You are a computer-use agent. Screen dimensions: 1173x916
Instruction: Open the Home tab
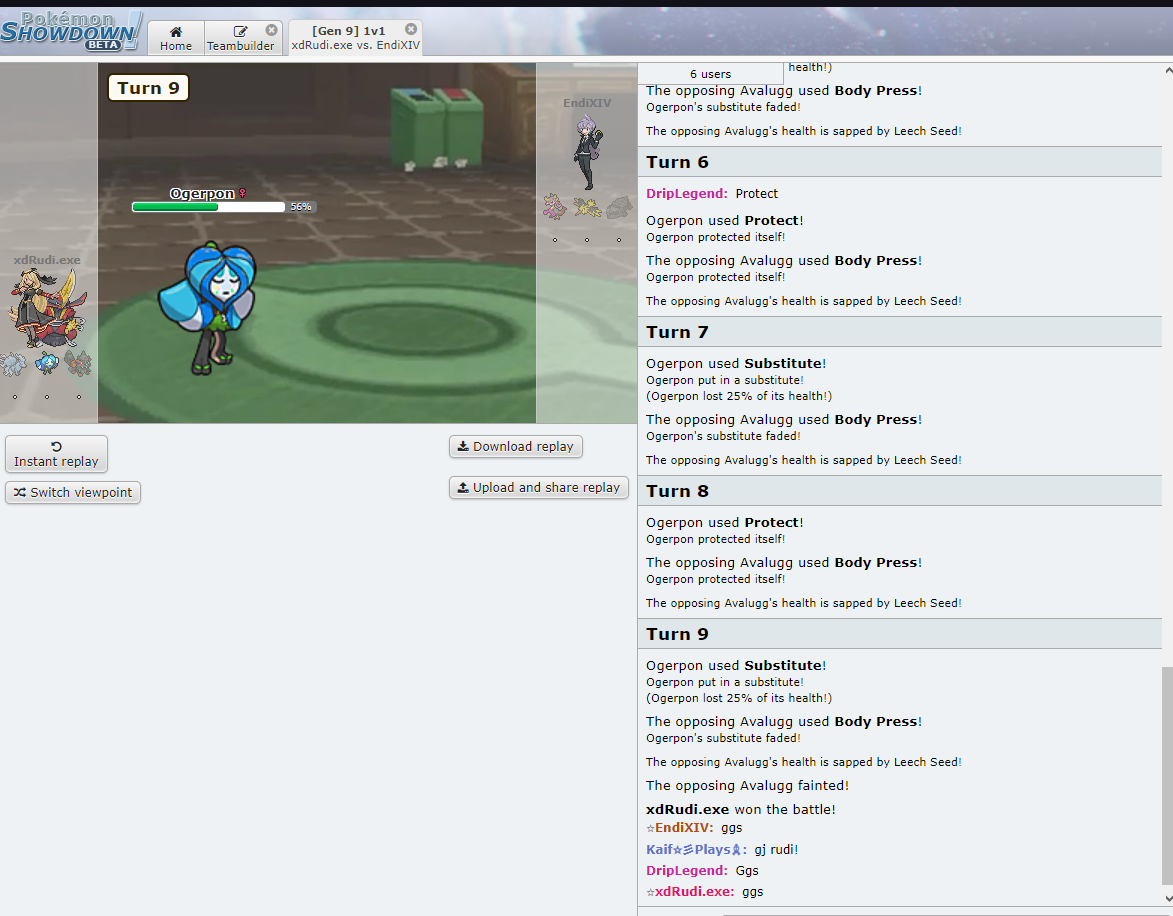(176, 38)
